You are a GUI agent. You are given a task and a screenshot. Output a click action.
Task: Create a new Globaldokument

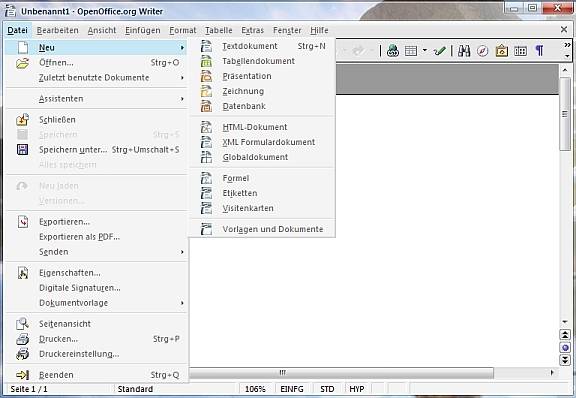tap(262, 158)
